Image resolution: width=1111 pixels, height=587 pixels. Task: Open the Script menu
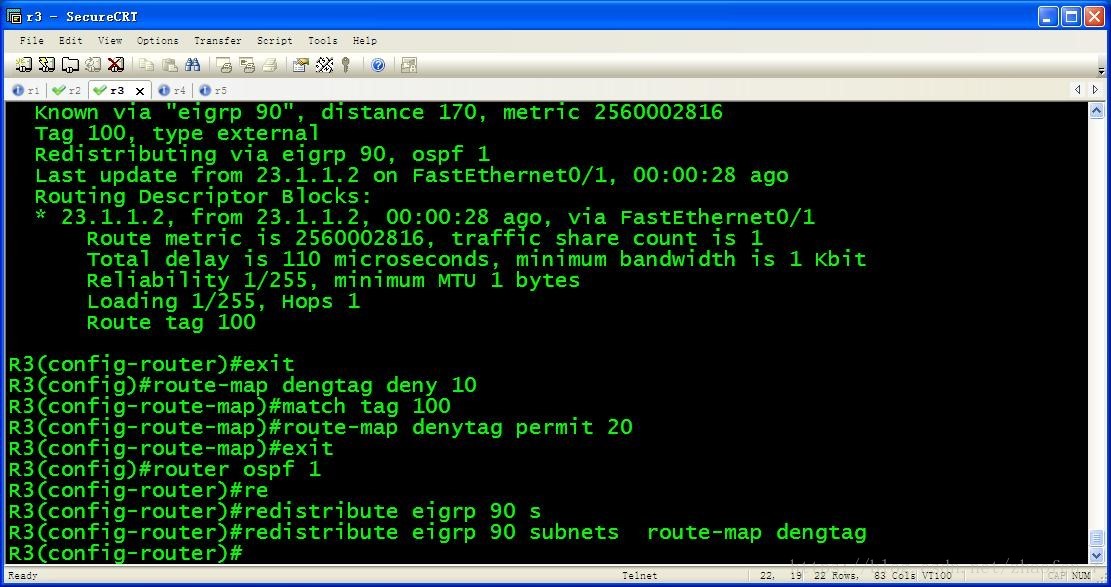[x=274, y=40]
